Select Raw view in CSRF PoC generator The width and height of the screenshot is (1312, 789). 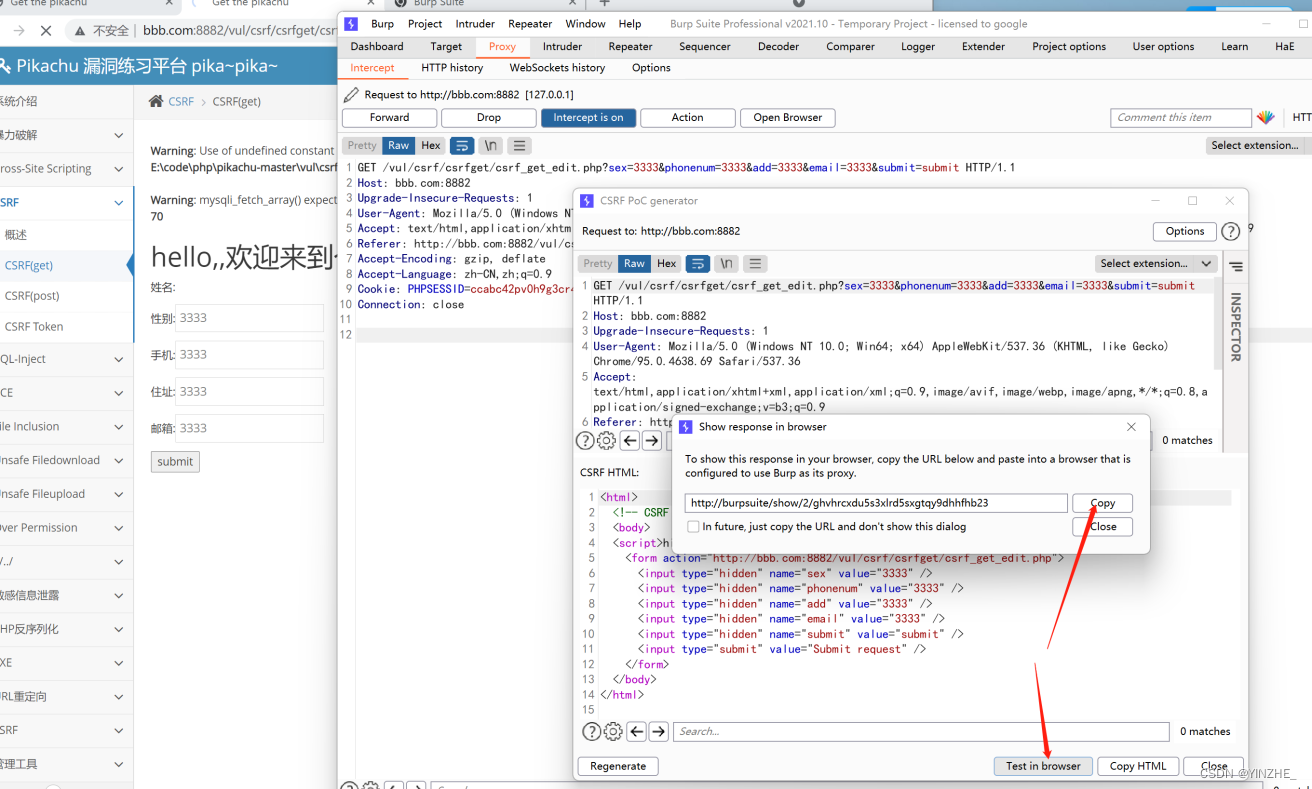(635, 264)
